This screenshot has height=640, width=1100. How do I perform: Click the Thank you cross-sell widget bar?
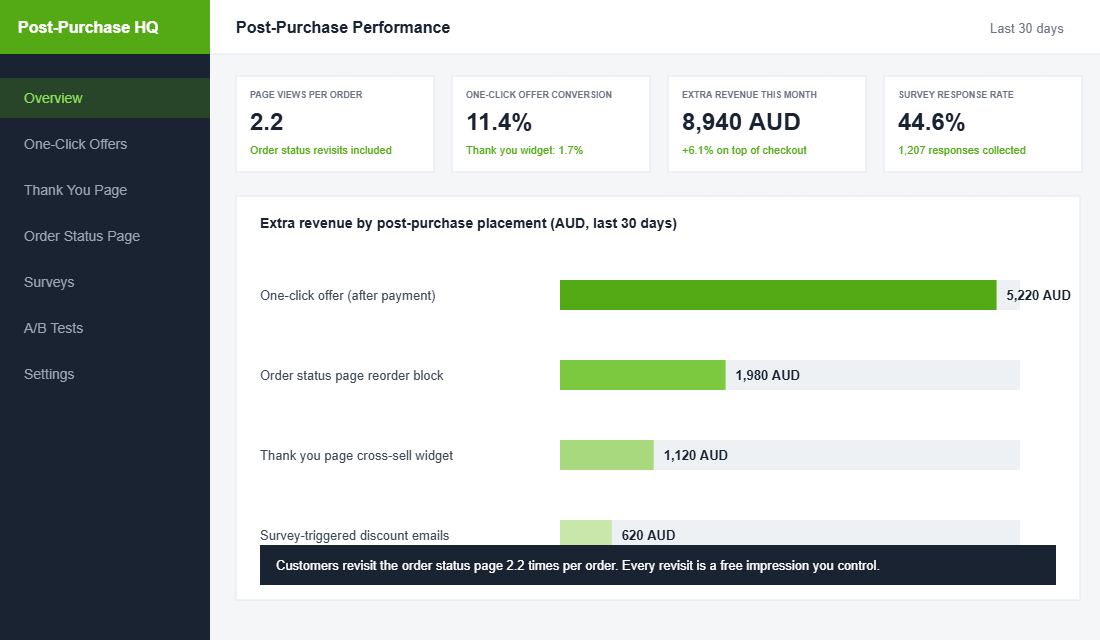(607, 455)
